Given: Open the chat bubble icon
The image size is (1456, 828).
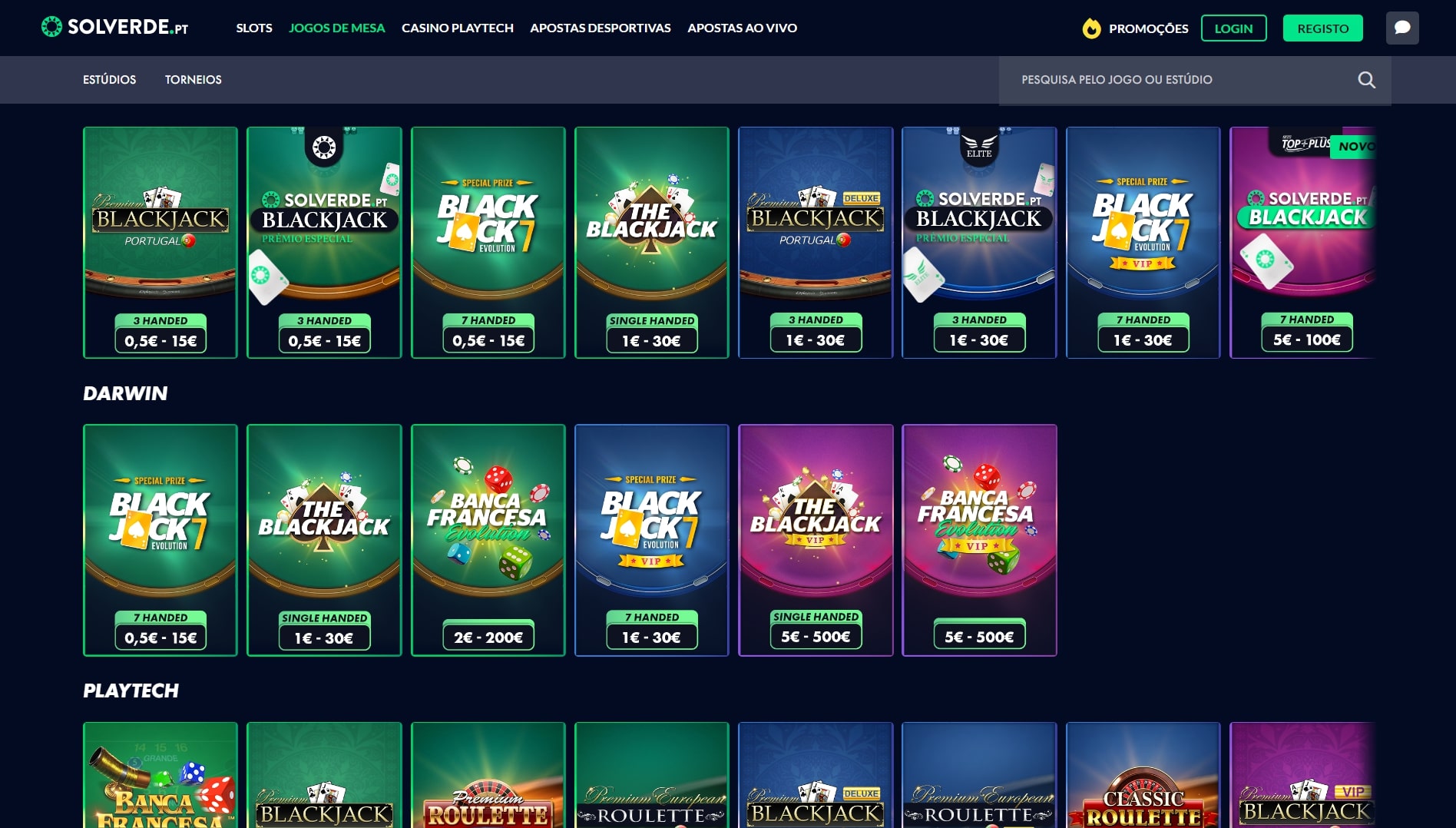Looking at the screenshot, I should pyautogui.click(x=1401, y=28).
